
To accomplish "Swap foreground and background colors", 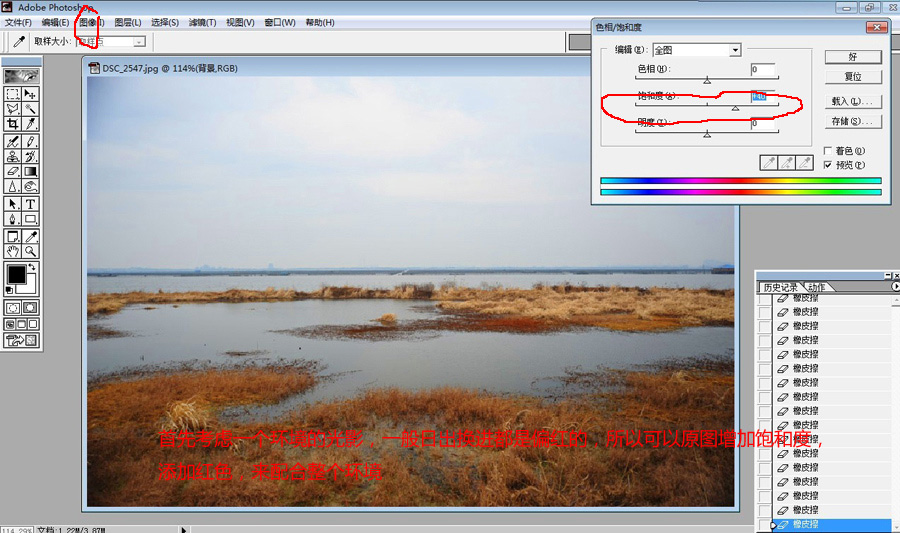I will (32, 267).
